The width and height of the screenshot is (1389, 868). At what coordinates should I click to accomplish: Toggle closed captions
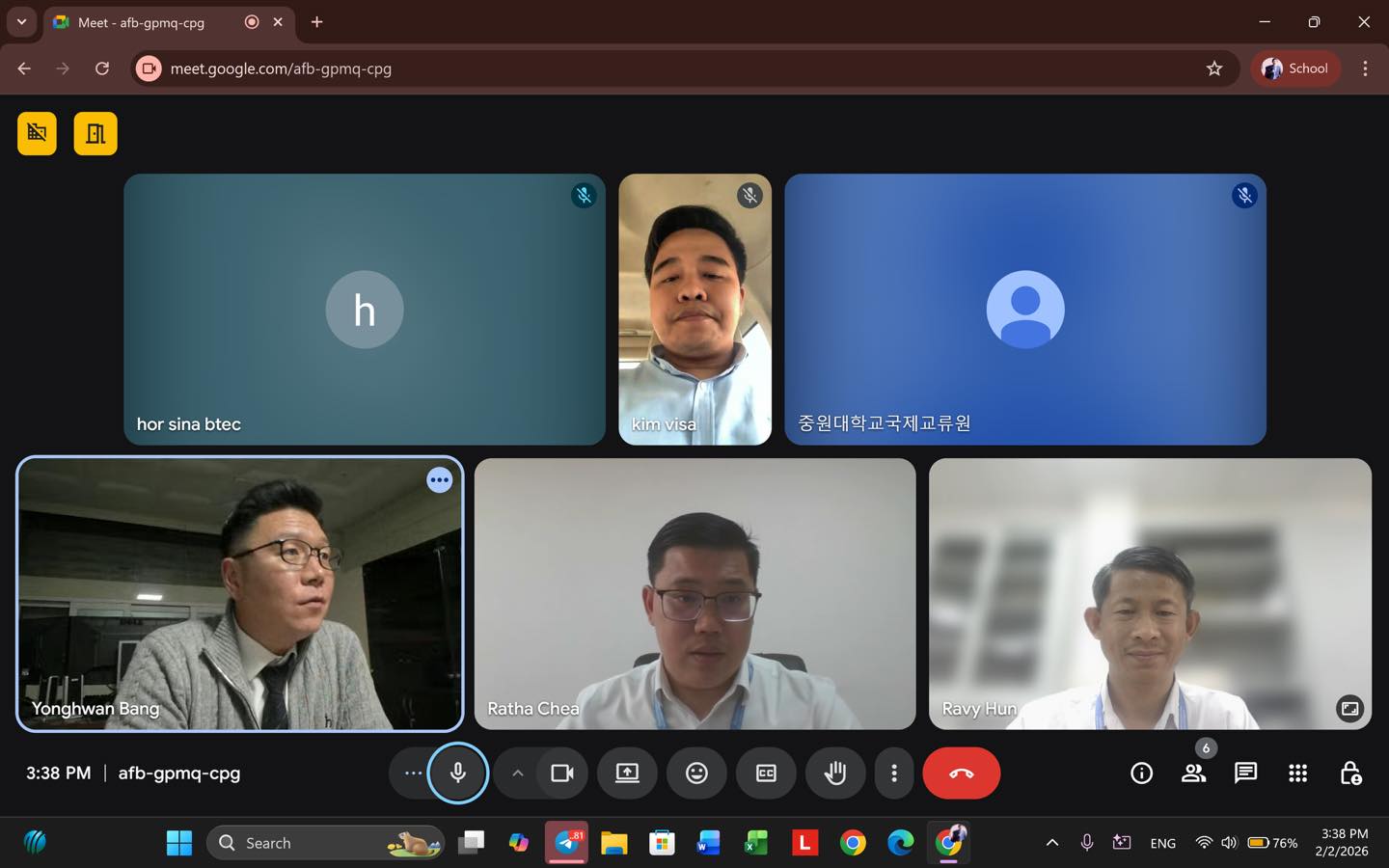(766, 773)
